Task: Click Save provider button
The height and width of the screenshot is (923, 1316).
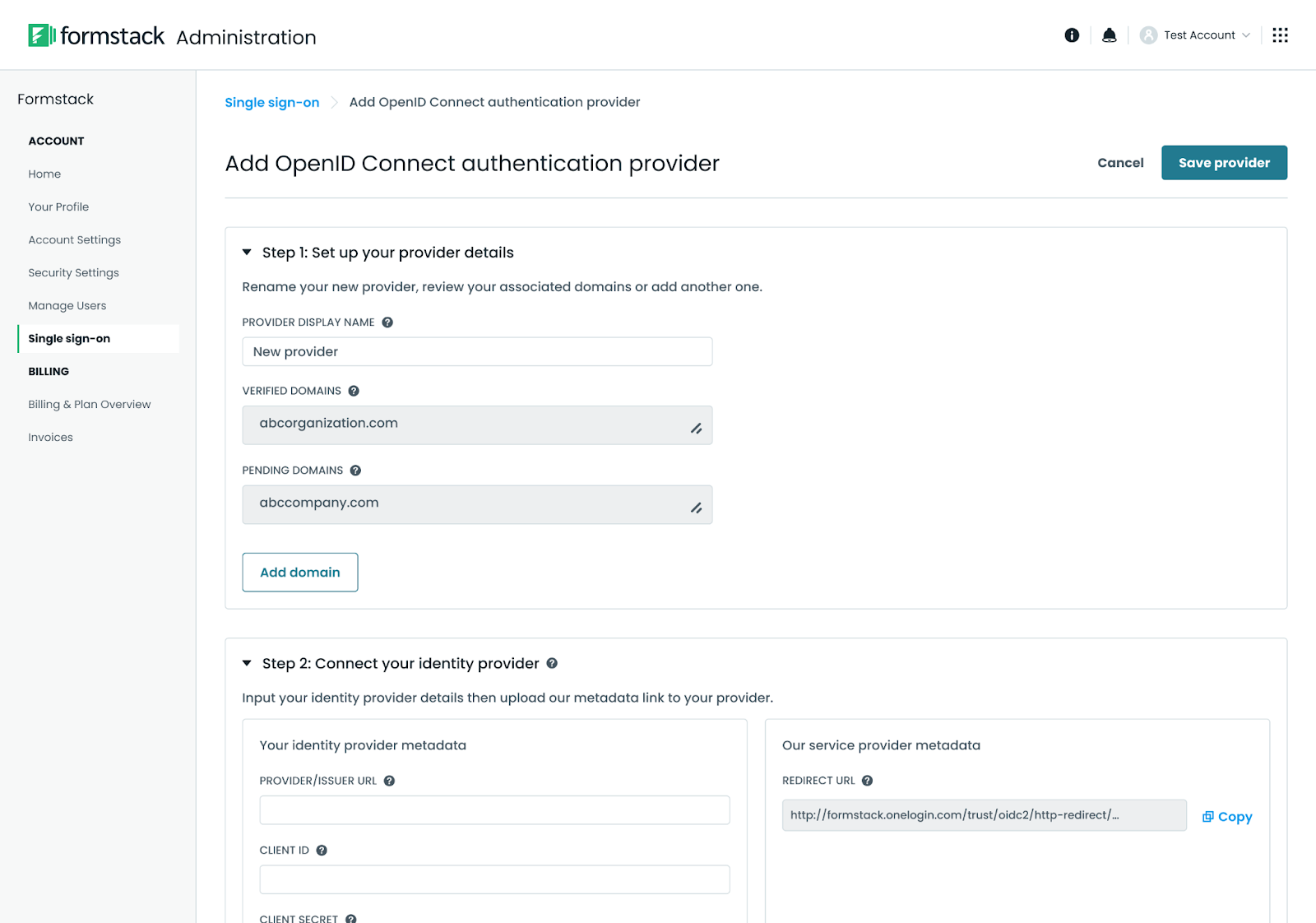Action: (1224, 163)
